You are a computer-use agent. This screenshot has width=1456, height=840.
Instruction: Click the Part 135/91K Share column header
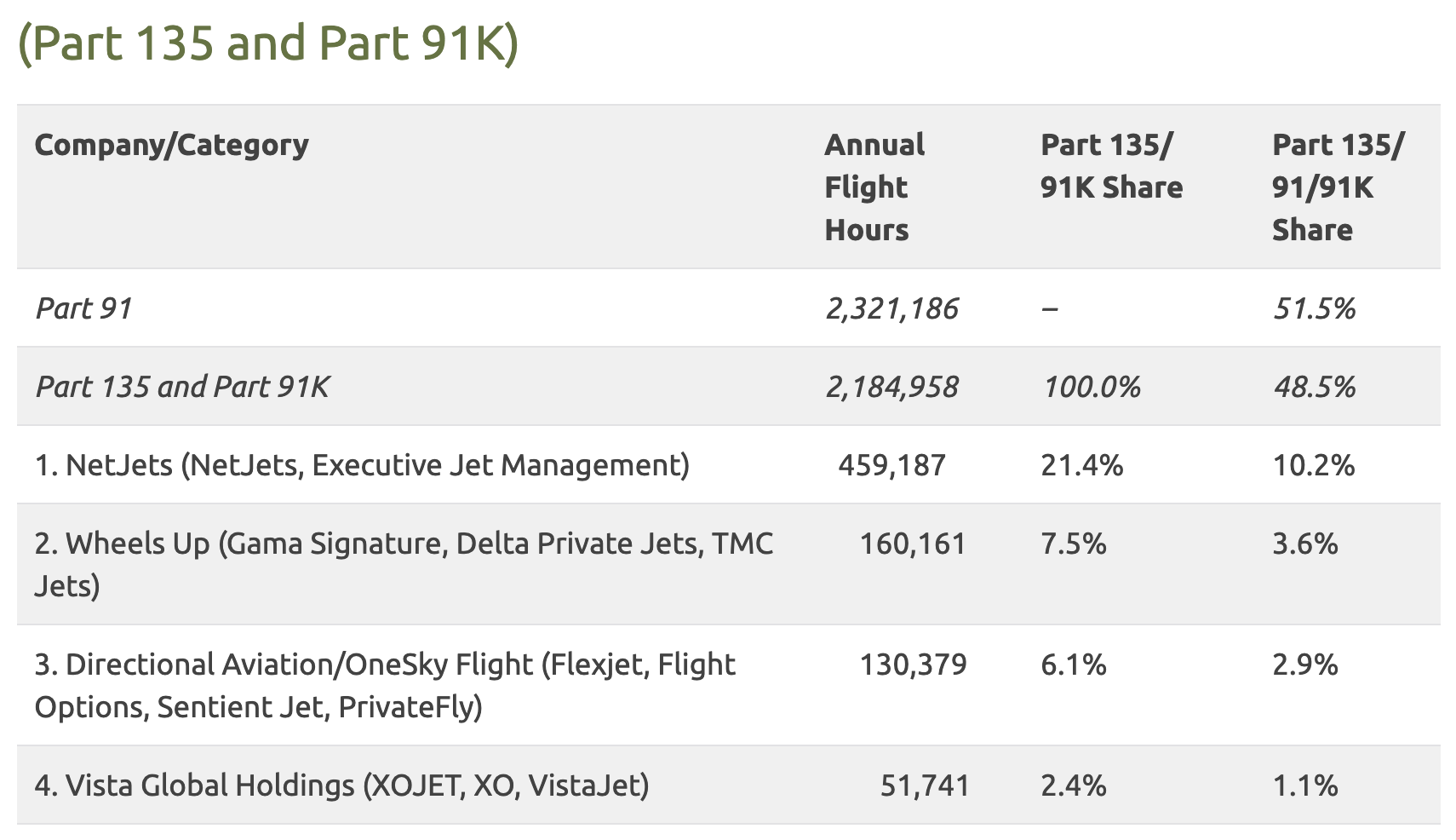point(1111,166)
